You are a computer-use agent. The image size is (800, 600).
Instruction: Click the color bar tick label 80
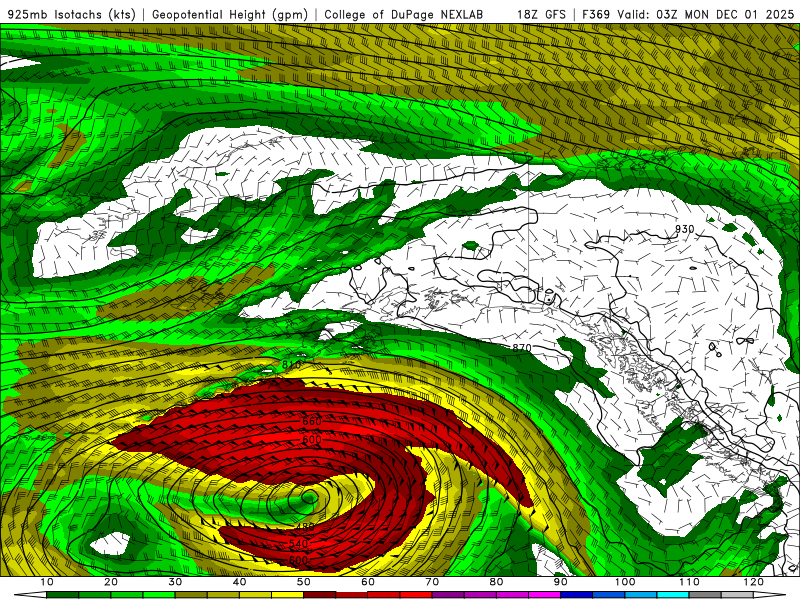click(x=496, y=582)
